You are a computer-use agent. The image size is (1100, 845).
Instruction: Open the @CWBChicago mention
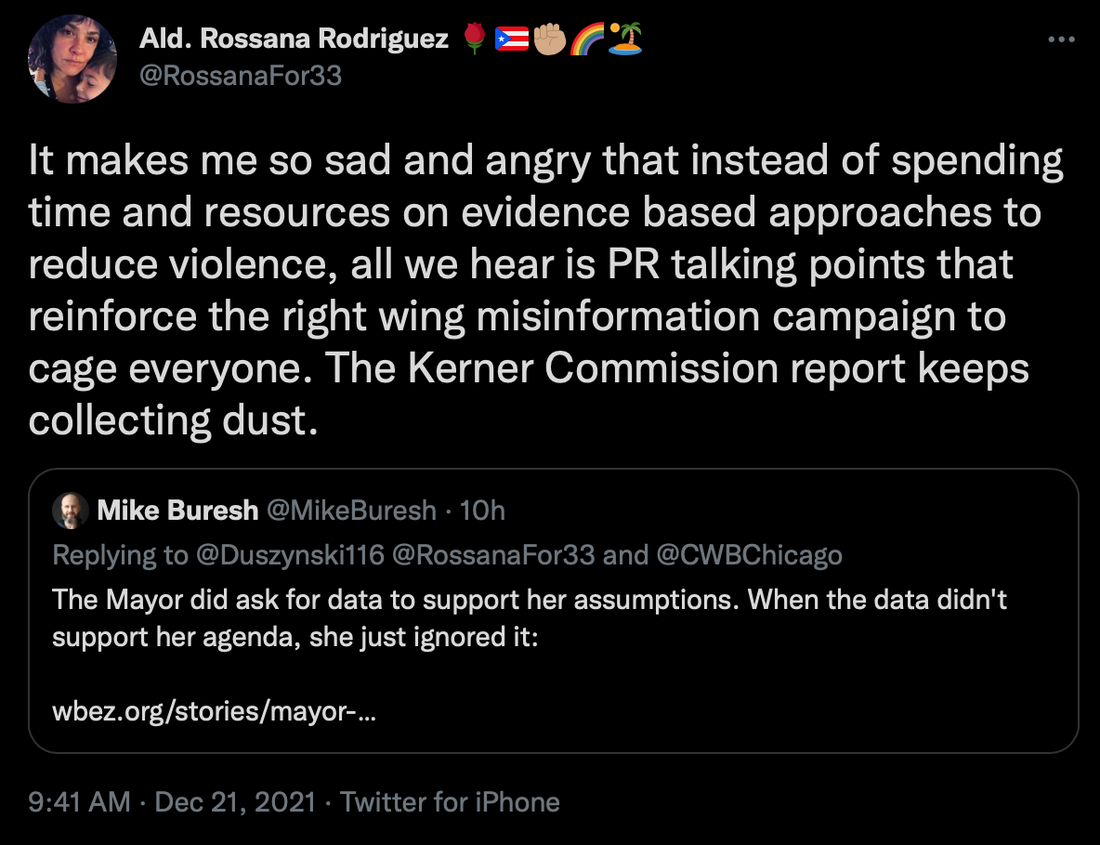[x=749, y=554]
